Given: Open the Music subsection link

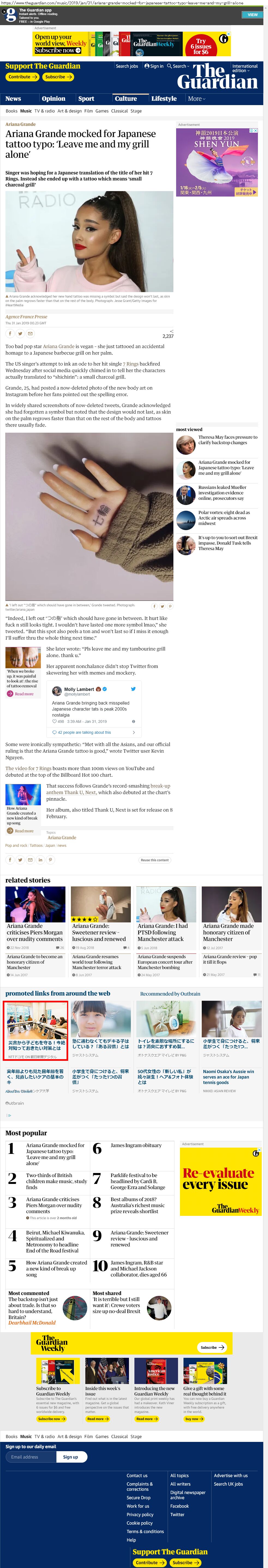Looking at the screenshot, I should [x=26, y=111].
